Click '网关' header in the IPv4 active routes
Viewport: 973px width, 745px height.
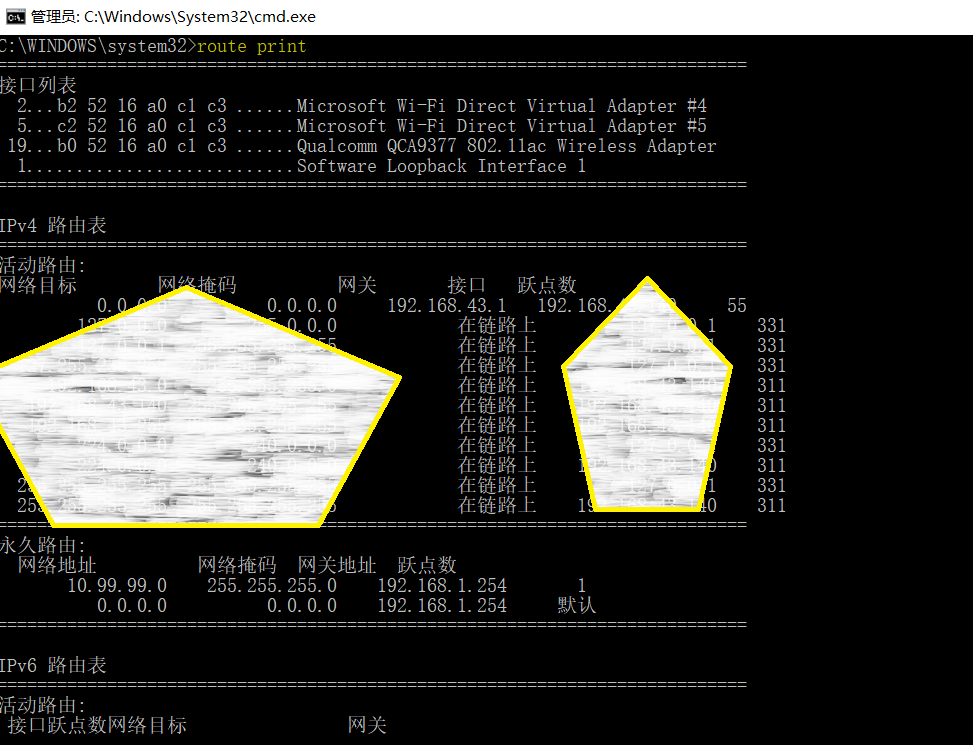click(x=357, y=285)
